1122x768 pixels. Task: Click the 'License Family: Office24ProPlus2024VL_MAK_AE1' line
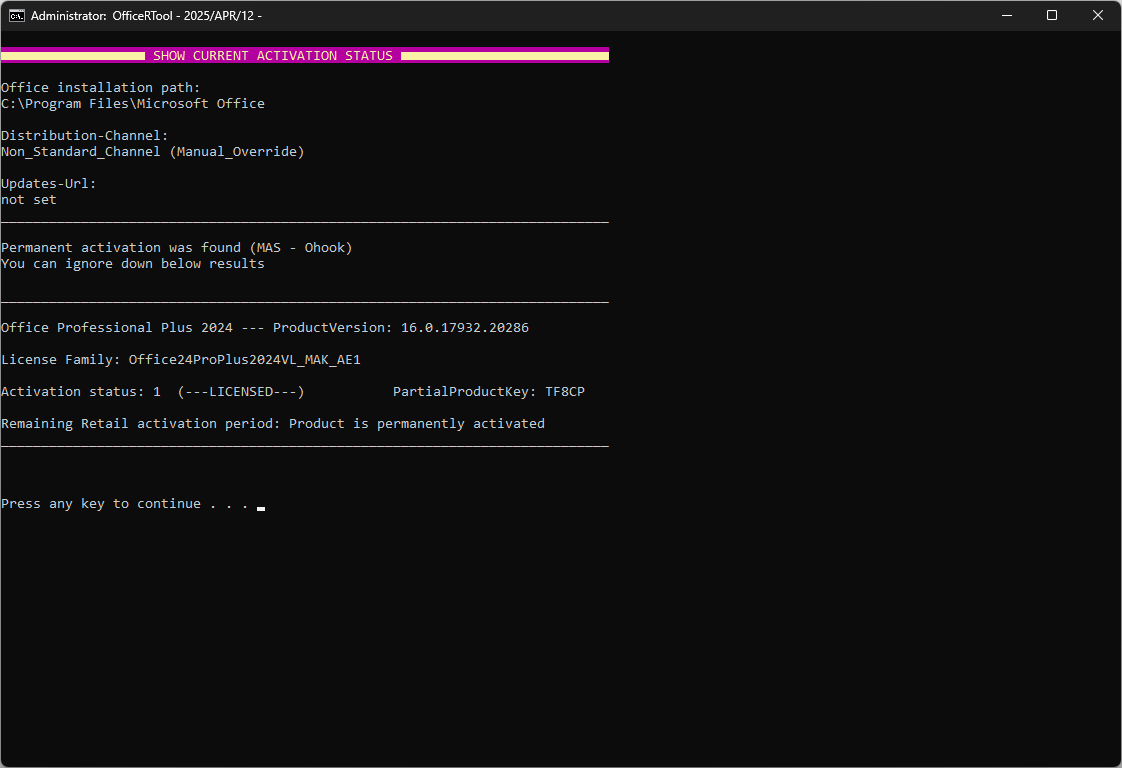[x=181, y=359]
